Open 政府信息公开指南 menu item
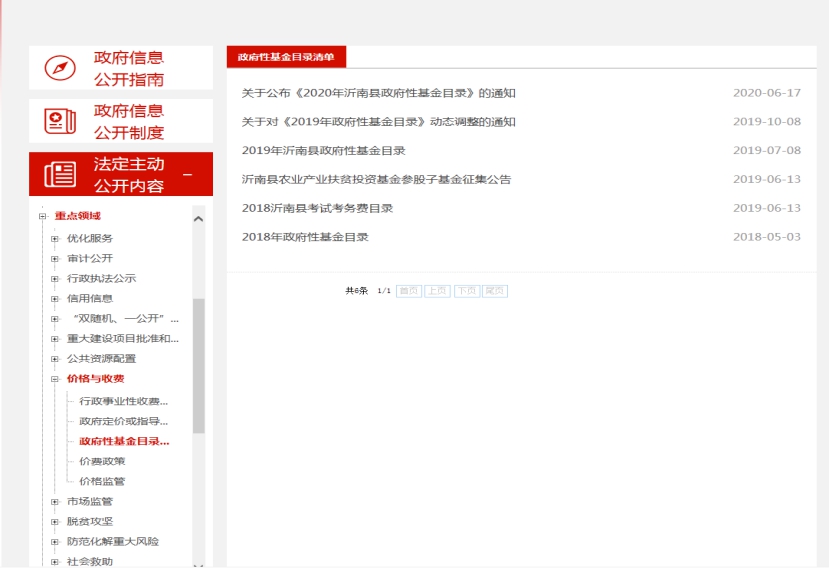This screenshot has height=568, width=830. click(121, 68)
